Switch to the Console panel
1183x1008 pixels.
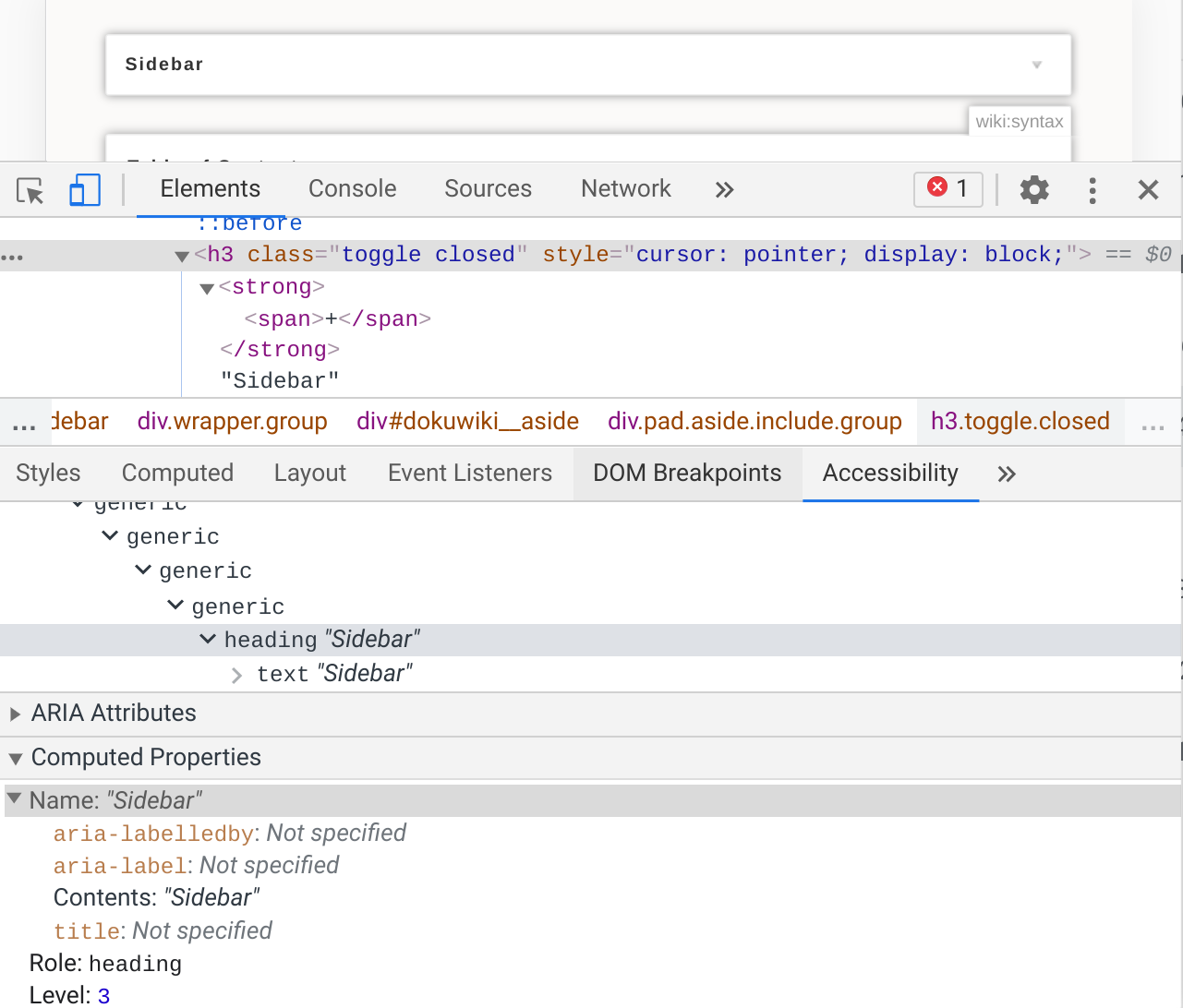pyautogui.click(x=352, y=188)
